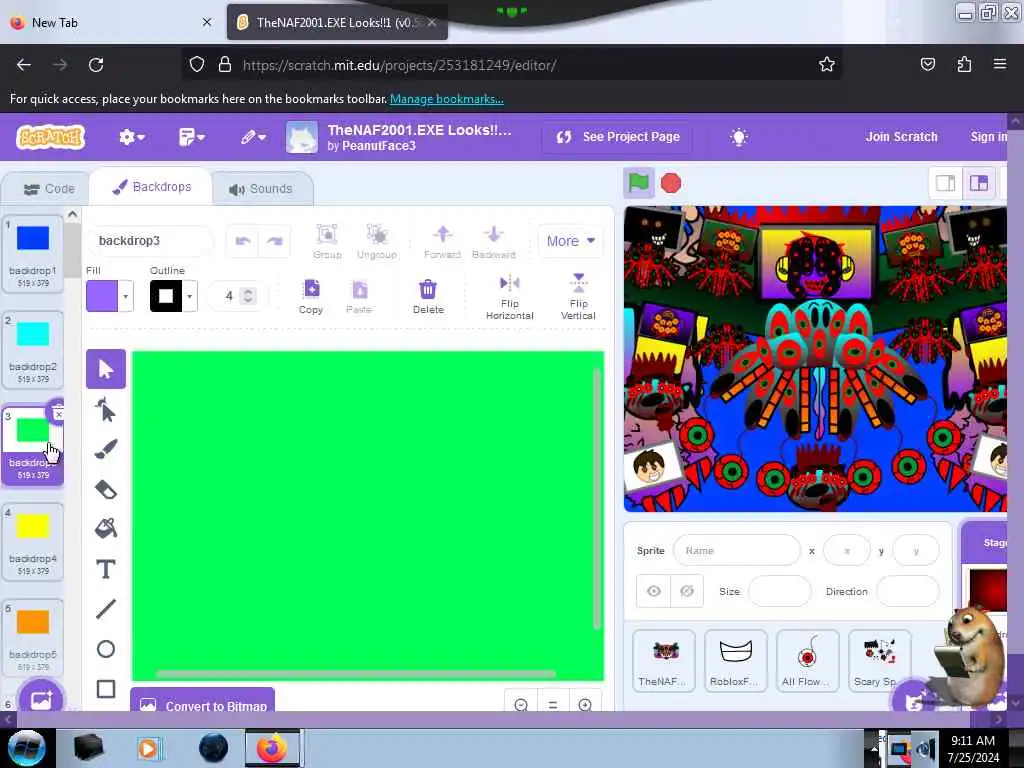Open the Edit pencil dropdown
The height and width of the screenshot is (768, 1024).
[253, 137]
